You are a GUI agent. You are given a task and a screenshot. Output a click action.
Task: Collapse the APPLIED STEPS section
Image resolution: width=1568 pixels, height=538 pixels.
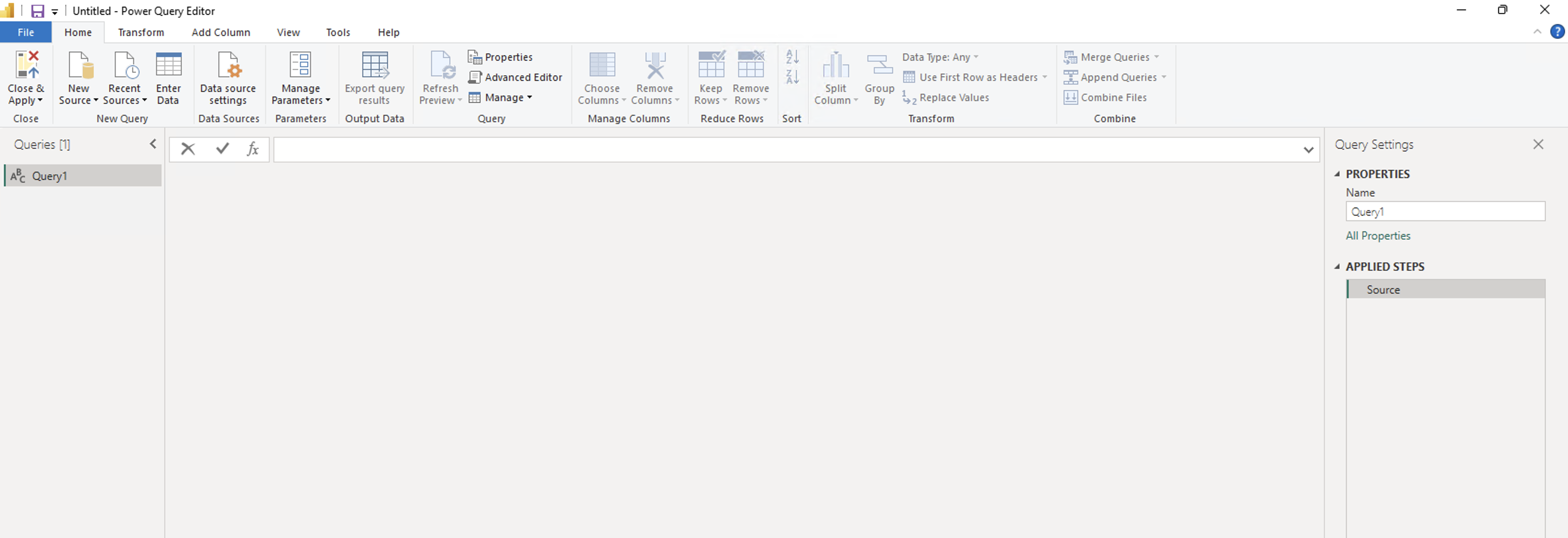coord(1337,266)
